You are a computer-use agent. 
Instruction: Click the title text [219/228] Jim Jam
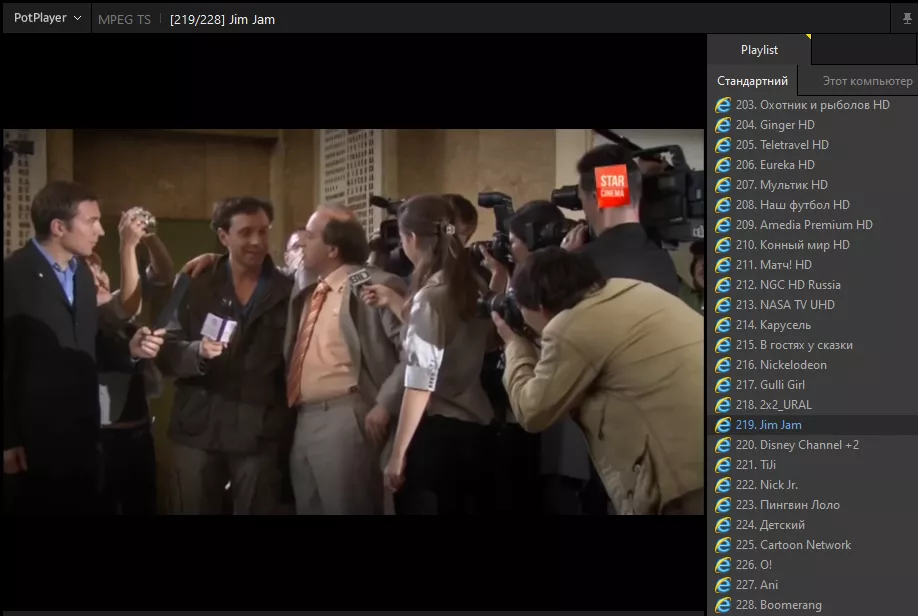coord(222,19)
